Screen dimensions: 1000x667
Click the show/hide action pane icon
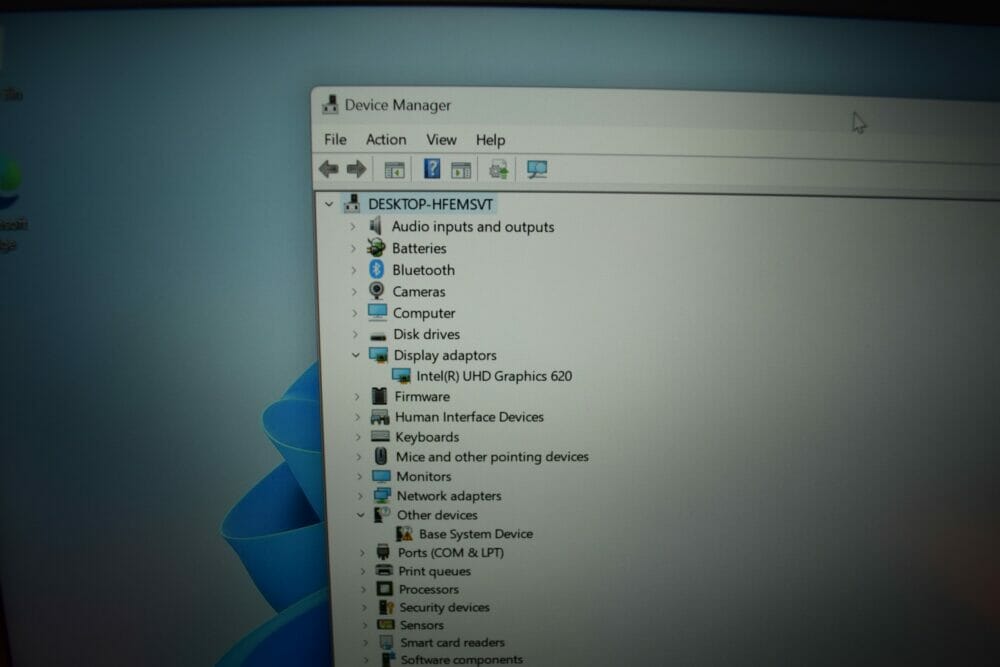point(460,170)
